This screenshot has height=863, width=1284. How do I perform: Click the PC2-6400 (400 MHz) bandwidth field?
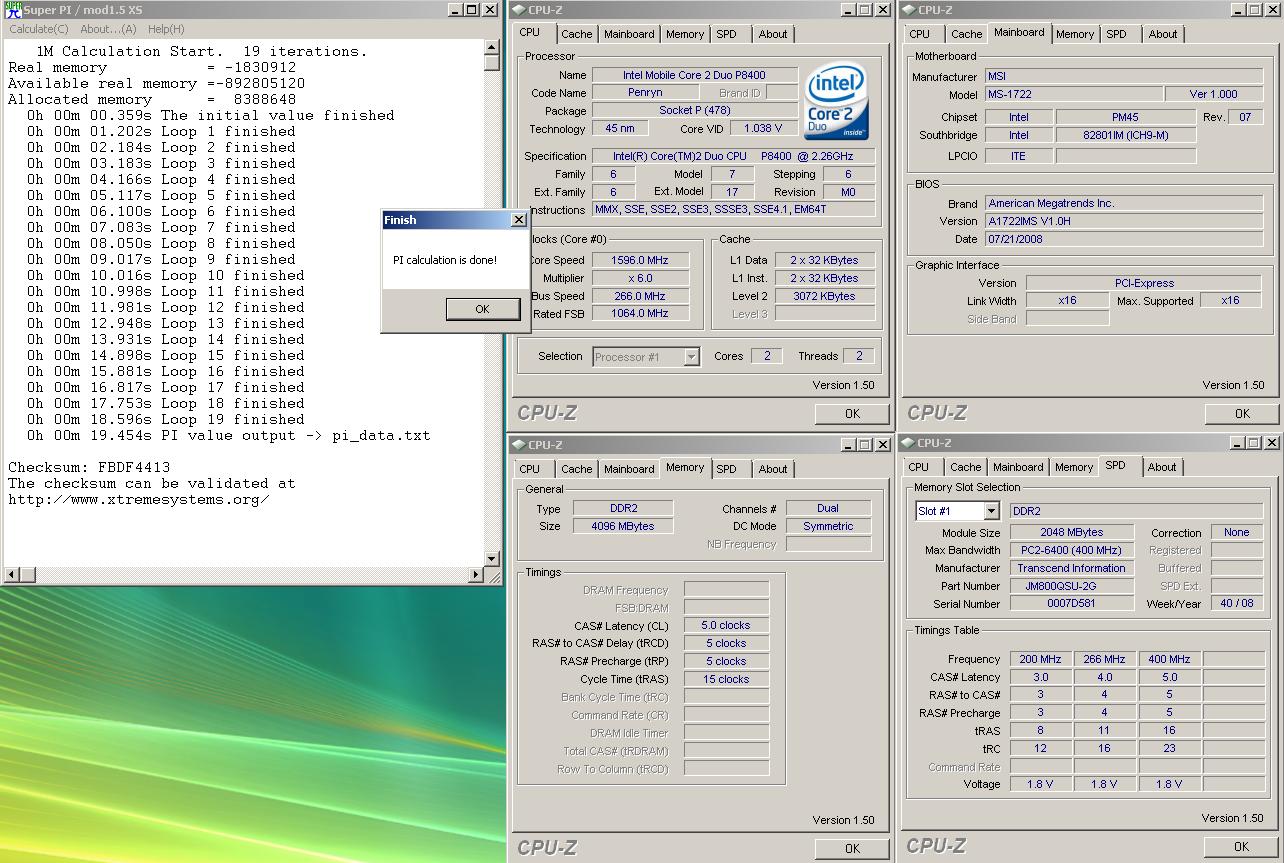[x=1071, y=550]
